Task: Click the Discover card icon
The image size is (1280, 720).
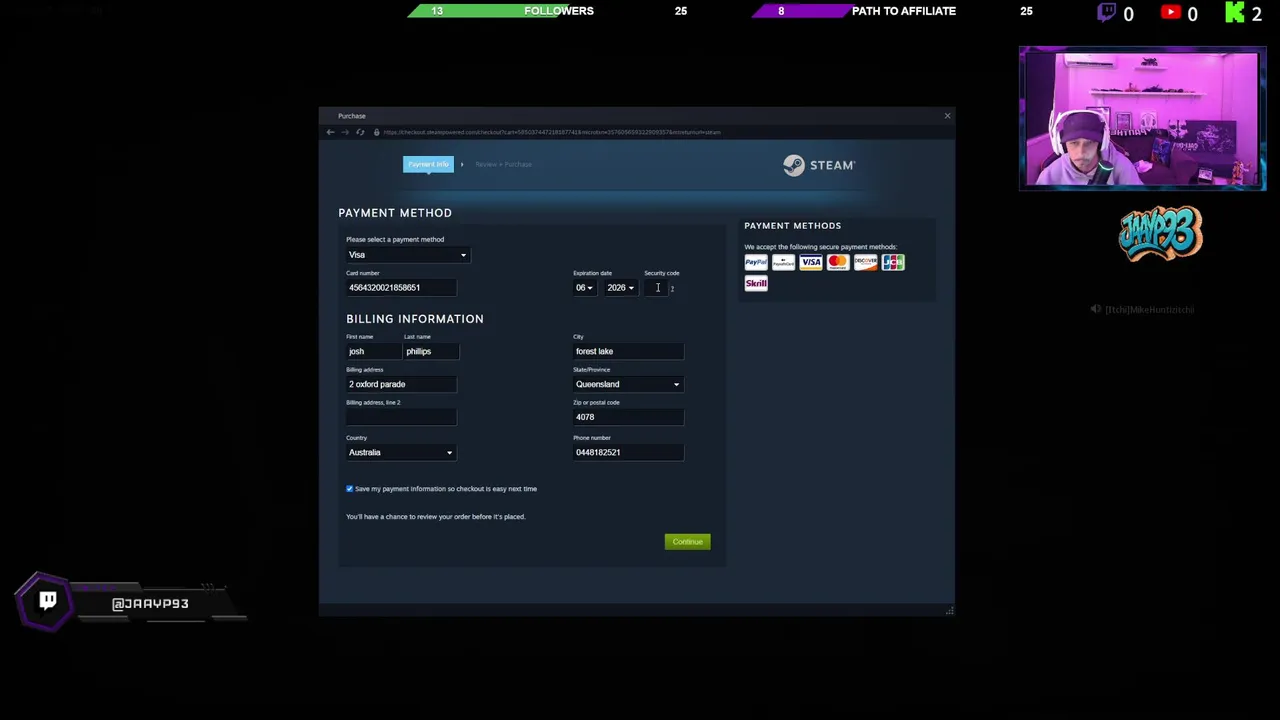Action: 865,262
